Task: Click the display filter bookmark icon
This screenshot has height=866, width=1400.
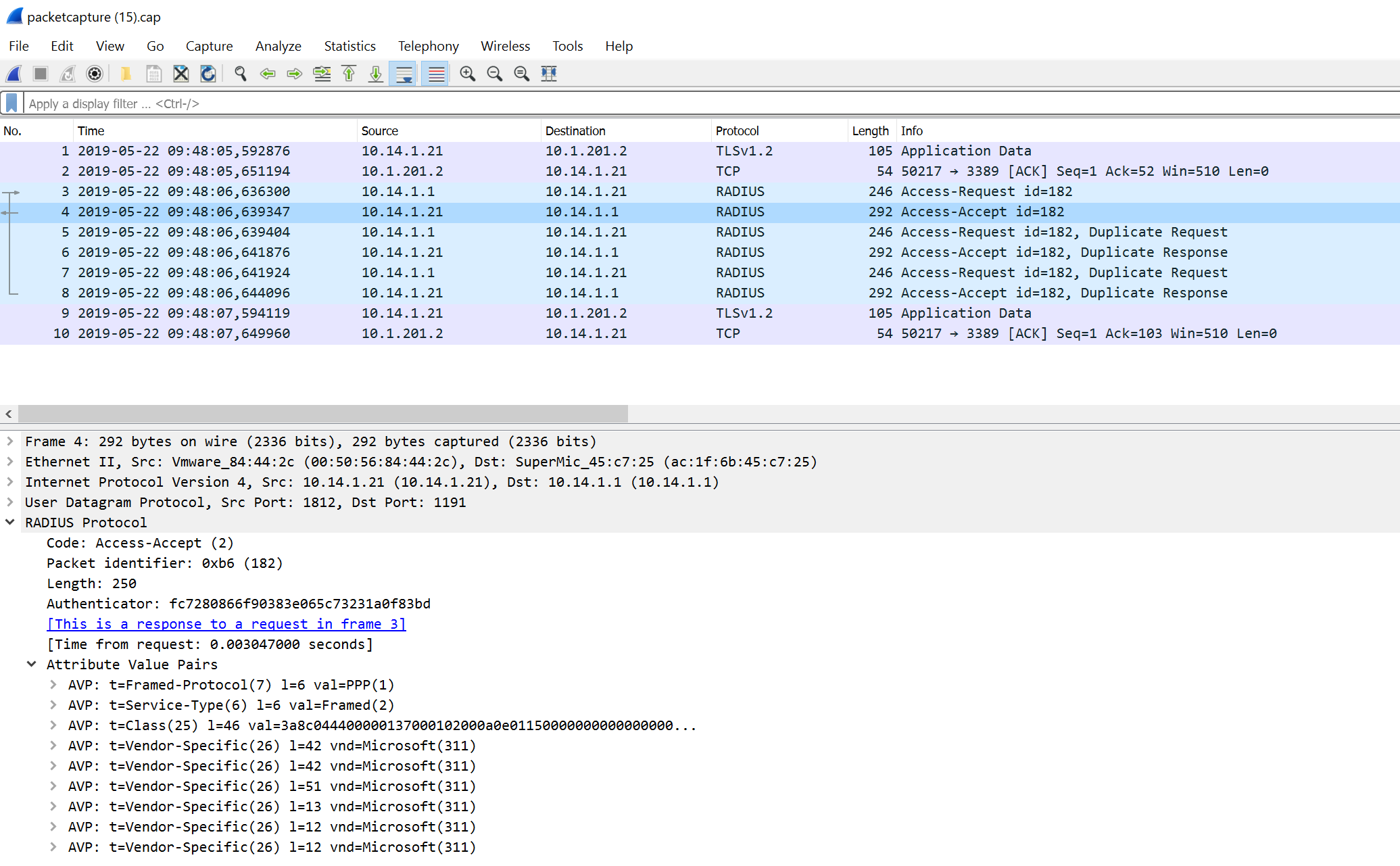Action: pyautogui.click(x=11, y=103)
